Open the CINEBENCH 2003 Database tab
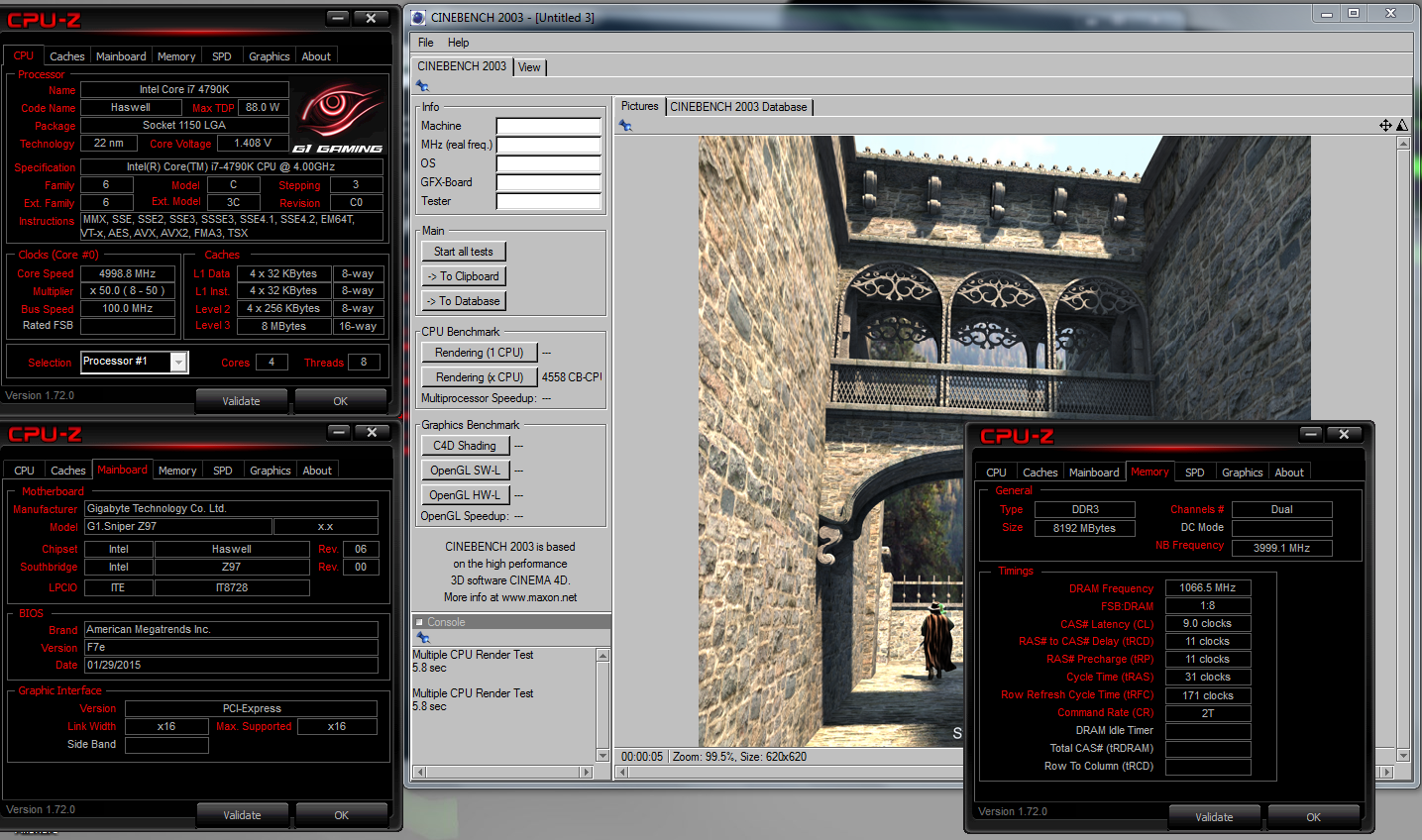 [x=738, y=107]
